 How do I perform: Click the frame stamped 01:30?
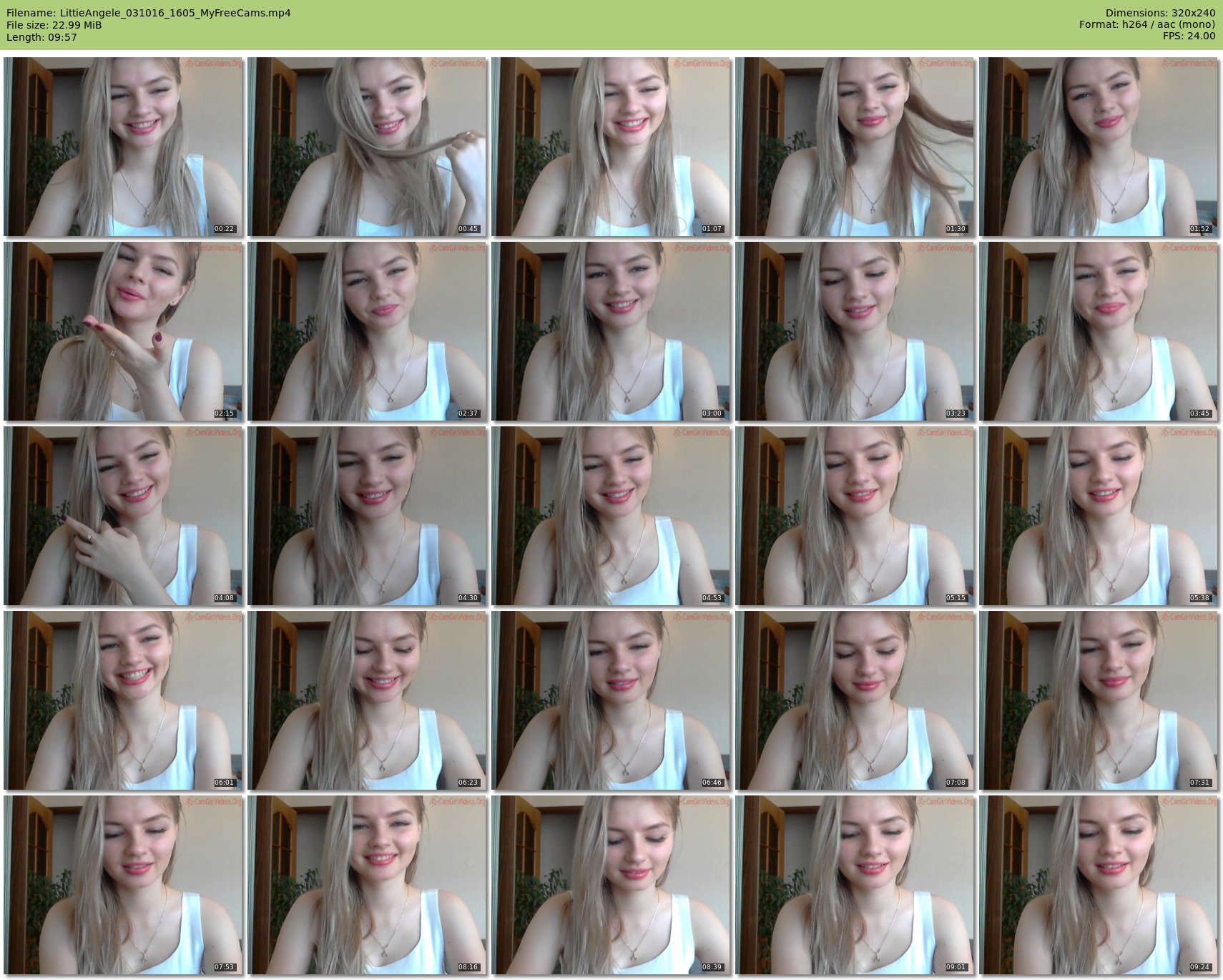[x=855, y=147]
